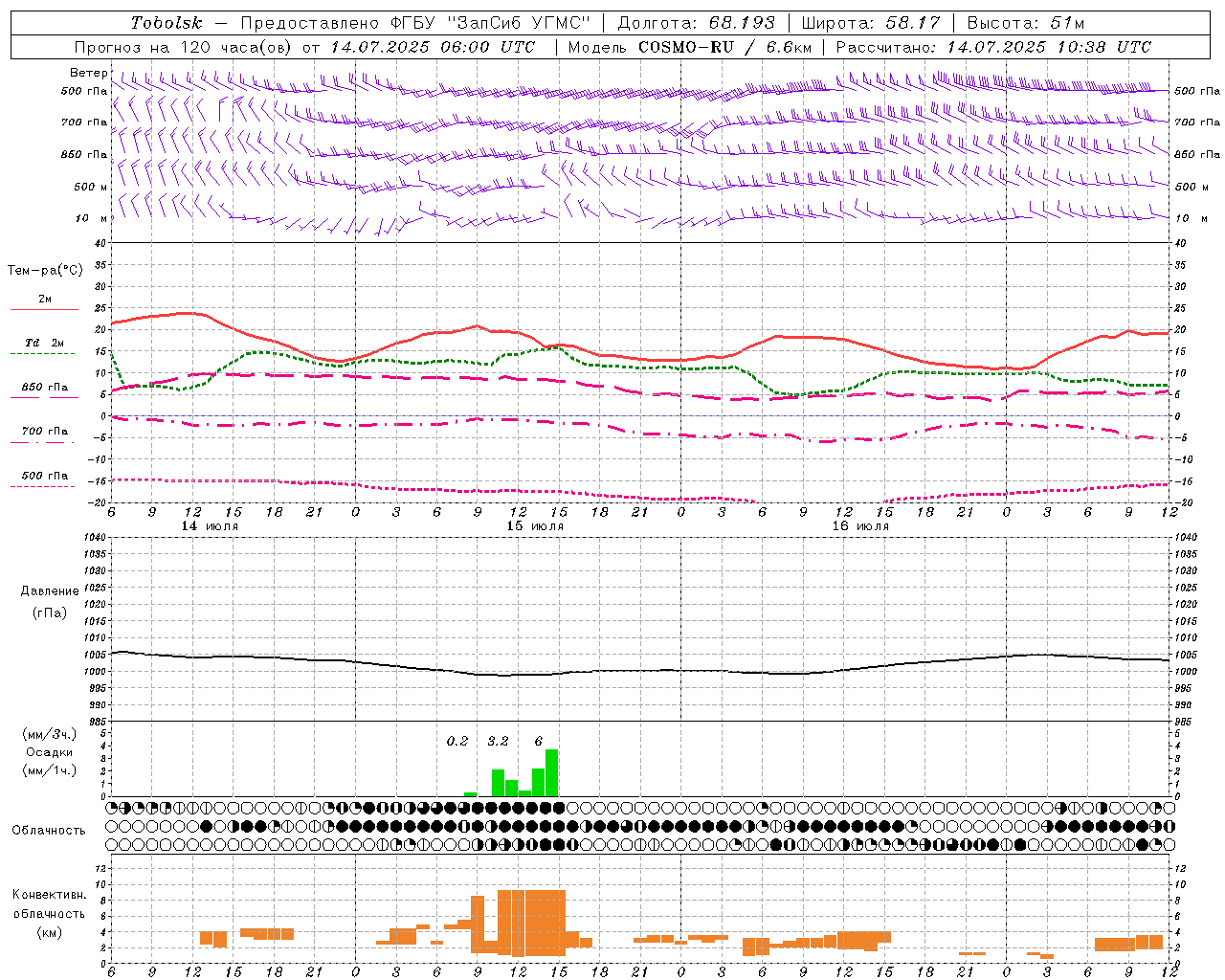
Task: Click the (мм/3ч.) precipitation unit label
Action: pos(50,734)
